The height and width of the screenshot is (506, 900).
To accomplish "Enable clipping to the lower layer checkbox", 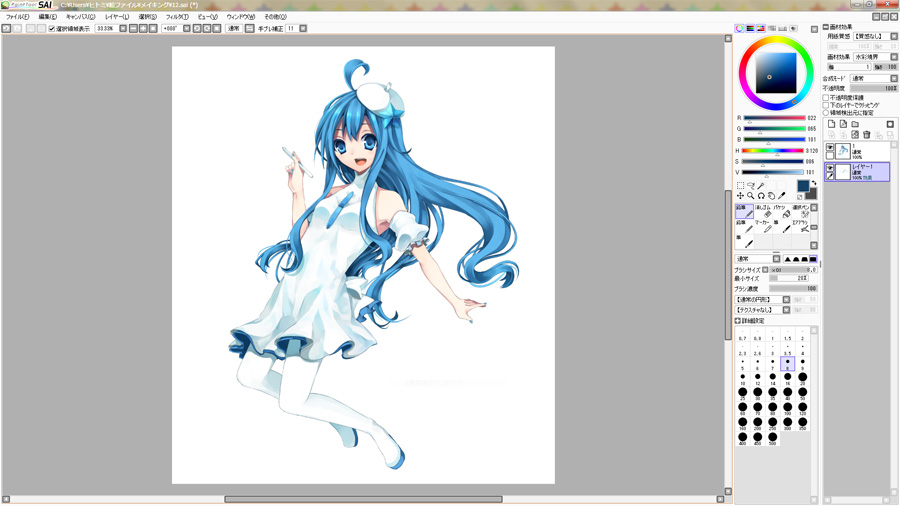I will pyautogui.click(x=826, y=105).
